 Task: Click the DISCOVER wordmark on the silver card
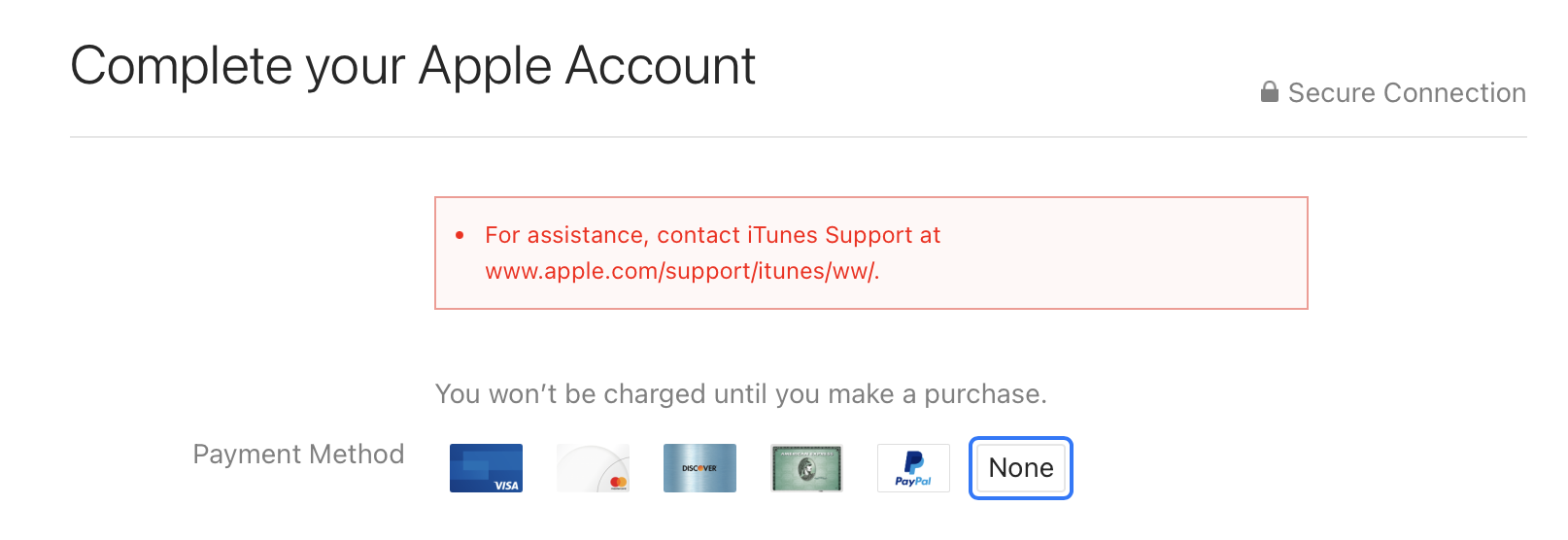pos(699,468)
